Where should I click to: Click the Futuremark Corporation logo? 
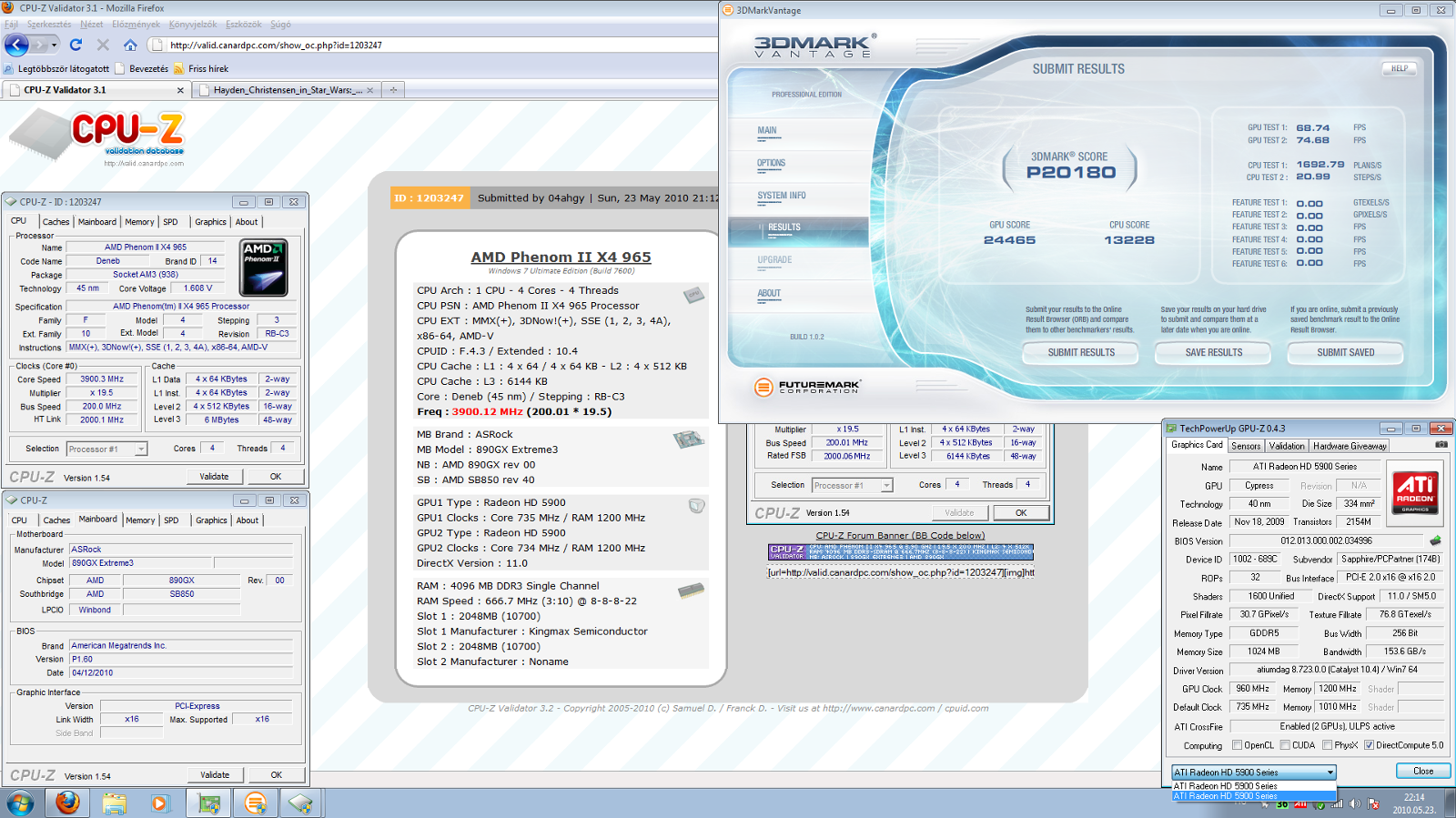point(808,387)
